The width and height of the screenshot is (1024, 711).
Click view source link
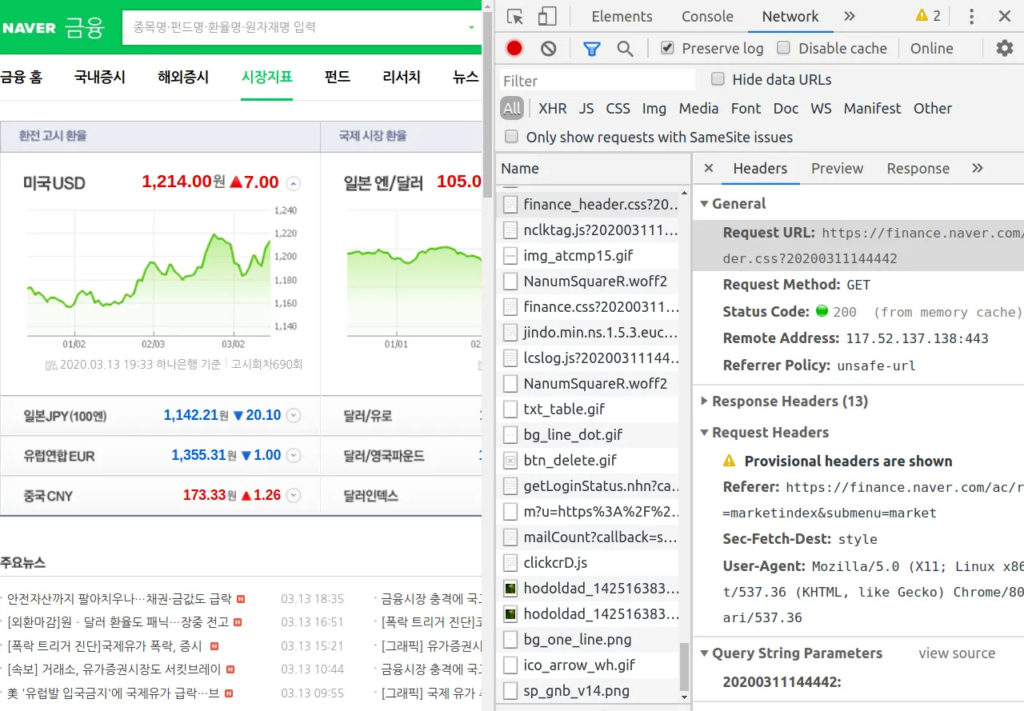click(x=957, y=653)
